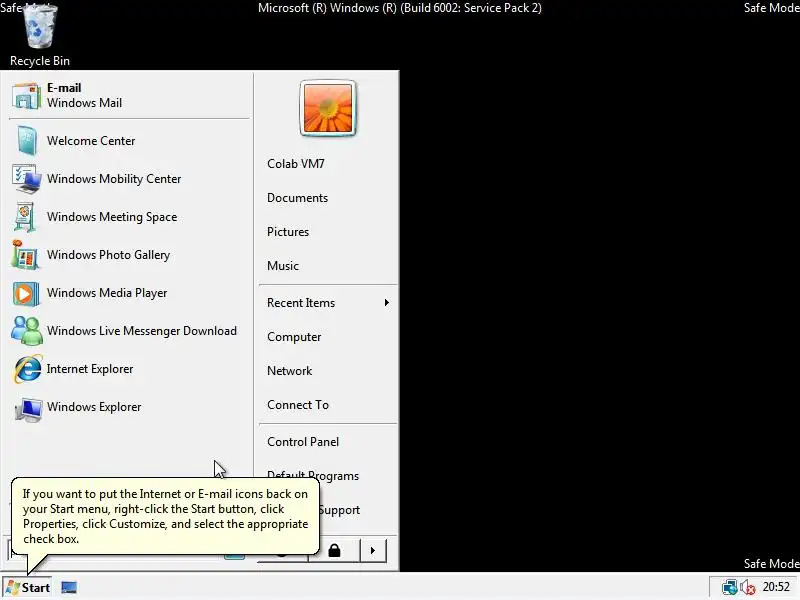This screenshot has height=600, width=800.
Task: Launch Internet Explorer label
Action: 90,369
